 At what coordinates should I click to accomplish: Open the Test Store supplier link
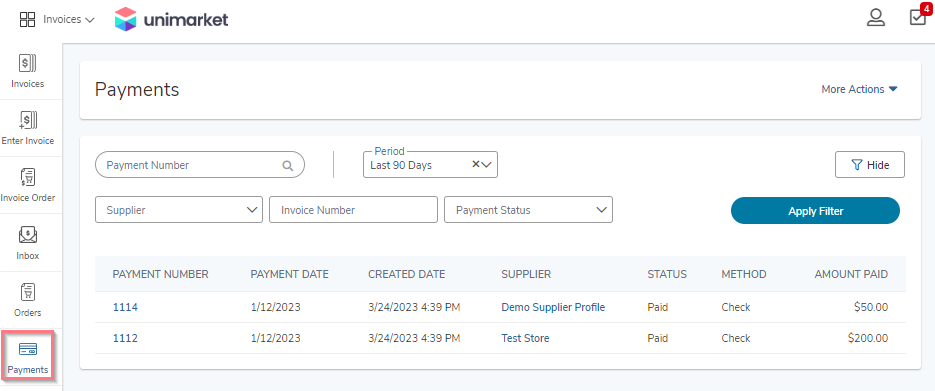pos(525,339)
